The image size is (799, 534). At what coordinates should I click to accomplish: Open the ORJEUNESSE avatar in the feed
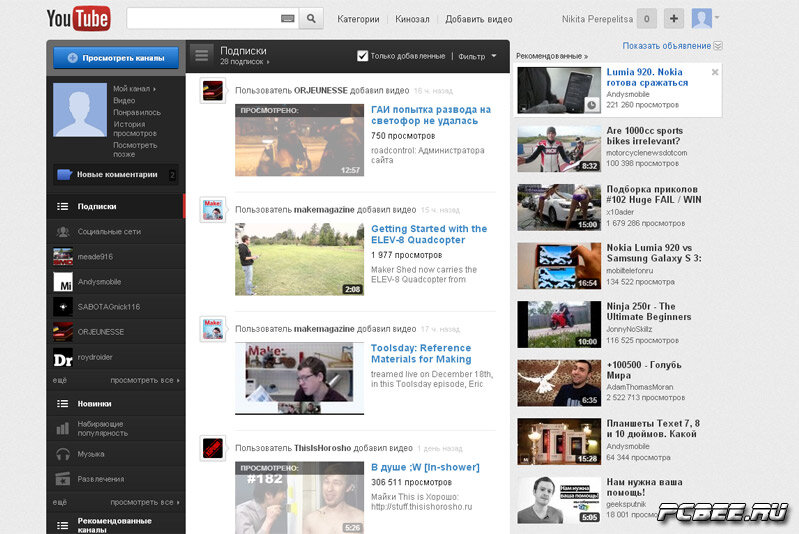coord(212,90)
